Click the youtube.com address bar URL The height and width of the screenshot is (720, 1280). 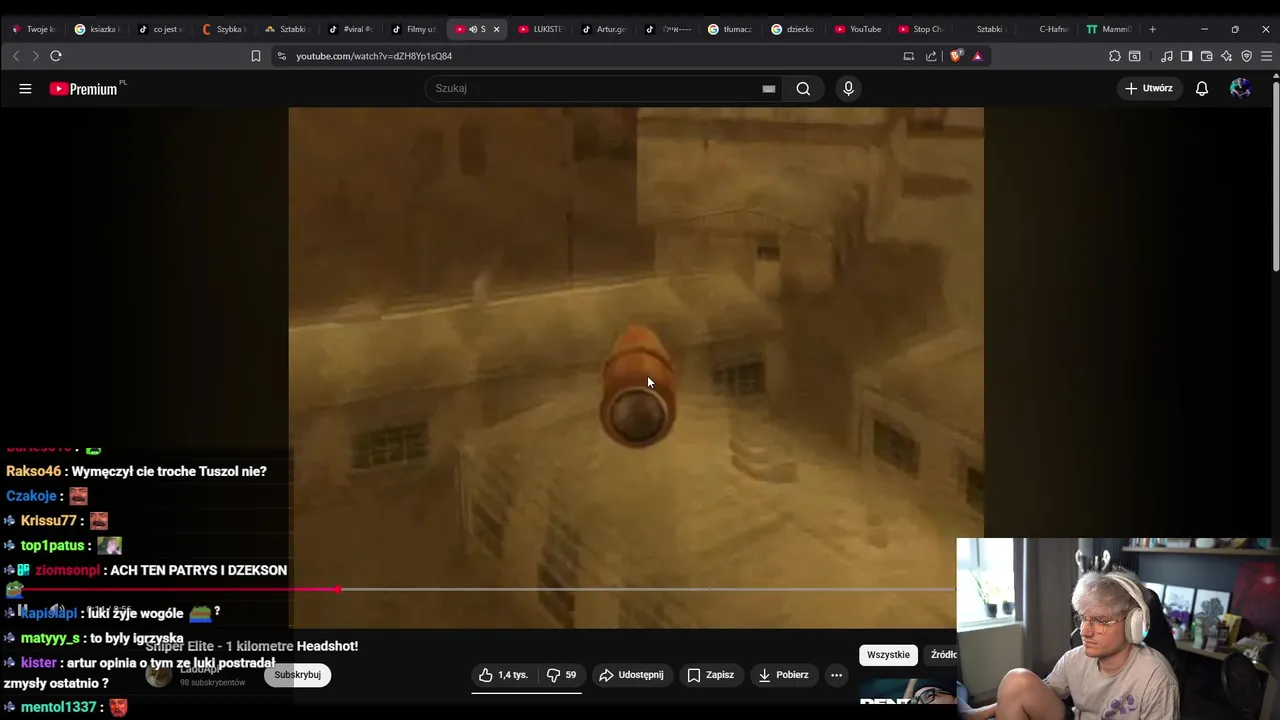[374, 56]
